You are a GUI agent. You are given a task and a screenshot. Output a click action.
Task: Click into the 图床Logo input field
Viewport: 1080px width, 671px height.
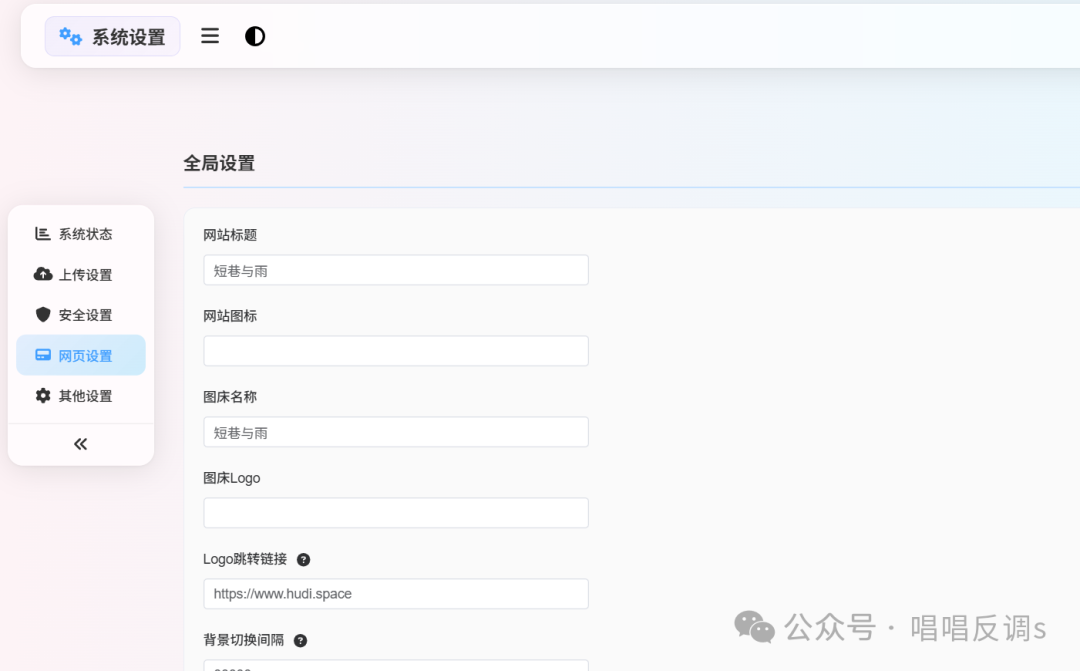(x=395, y=513)
